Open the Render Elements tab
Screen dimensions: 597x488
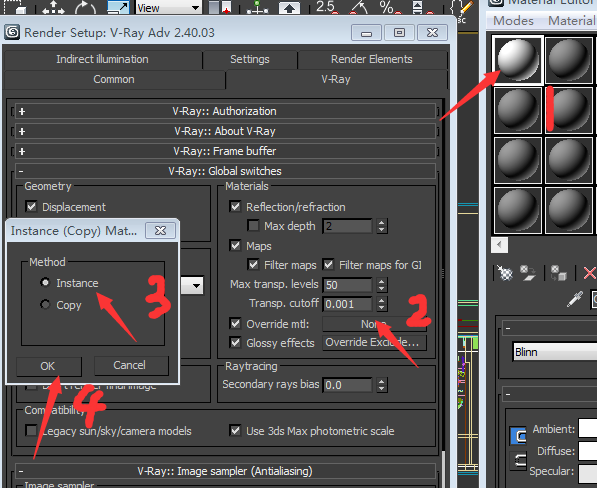372,59
